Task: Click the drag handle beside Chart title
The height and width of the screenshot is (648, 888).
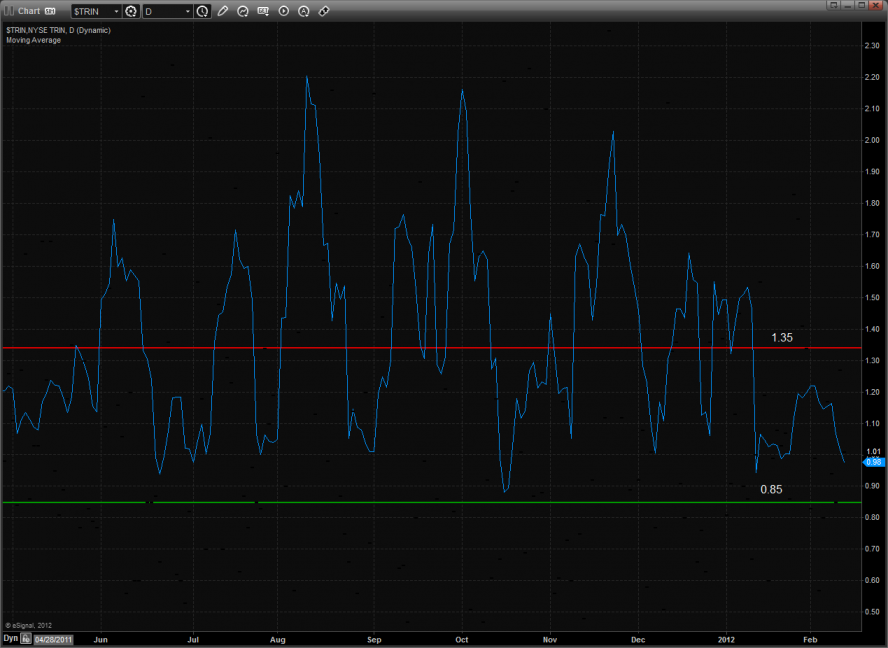Action: pyautogui.click(x=9, y=11)
